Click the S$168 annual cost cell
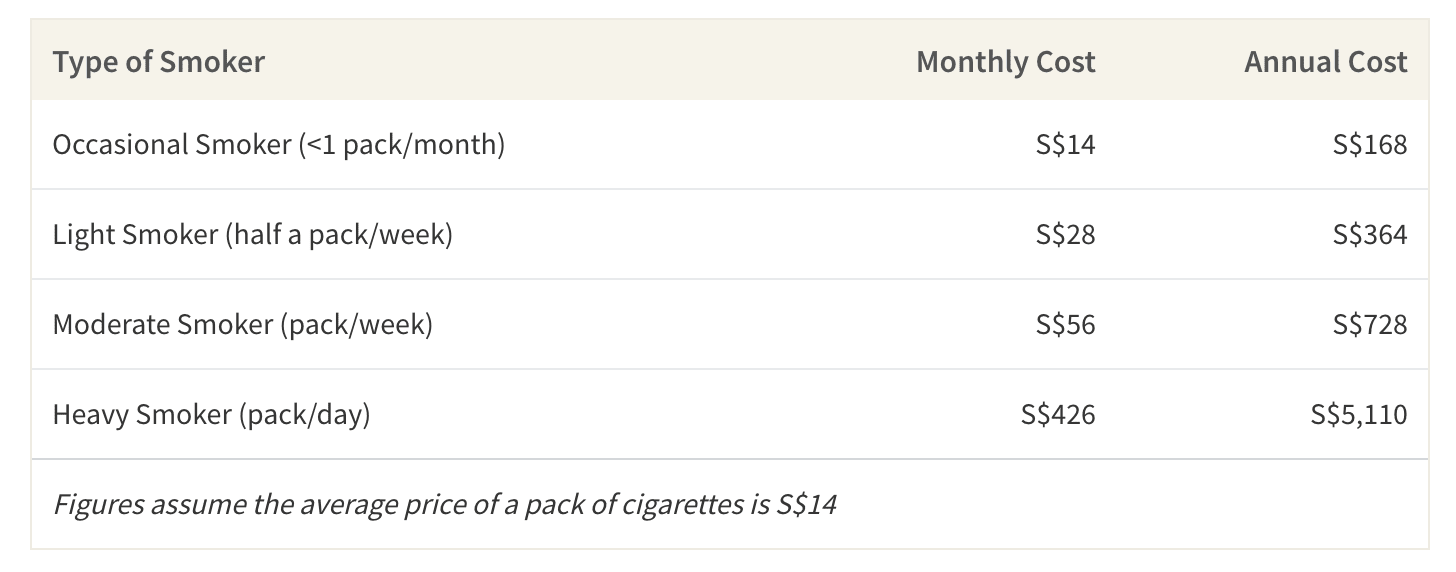The width and height of the screenshot is (1456, 572). (1370, 145)
